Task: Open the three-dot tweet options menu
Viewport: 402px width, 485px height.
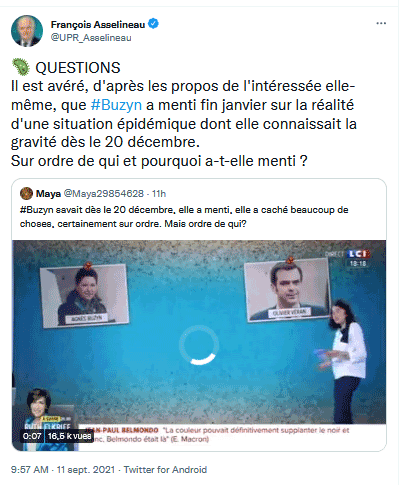Action: [x=381, y=24]
